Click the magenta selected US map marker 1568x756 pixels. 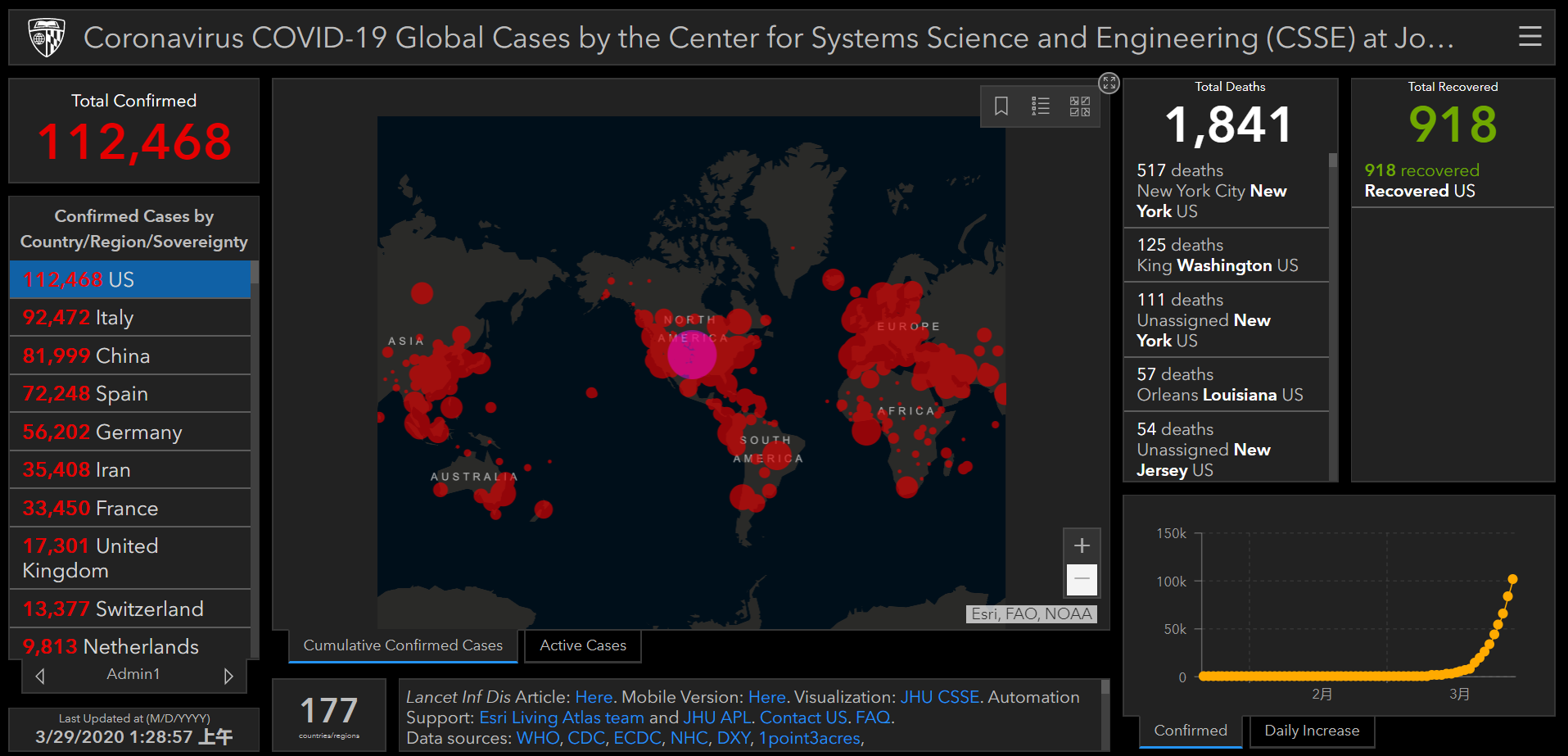pyautogui.click(x=692, y=355)
